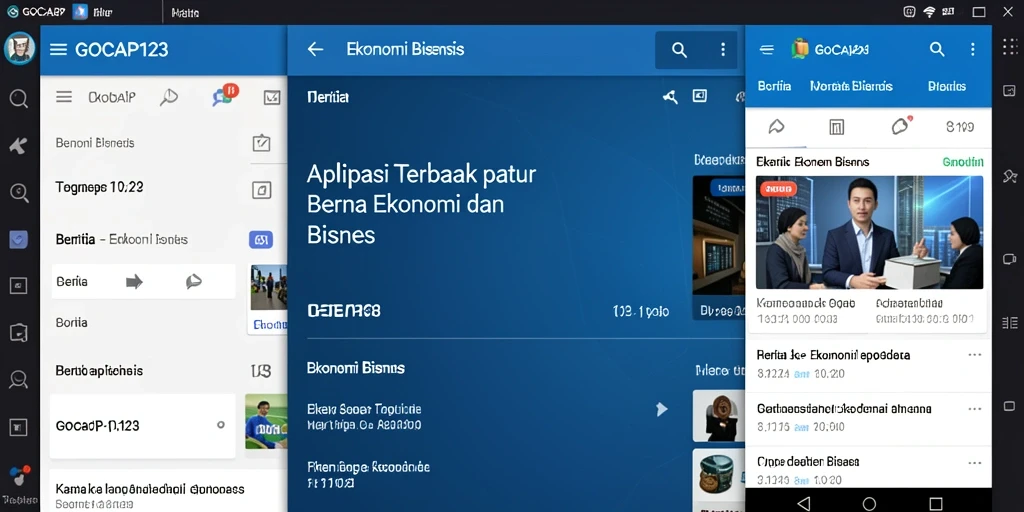The image size is (1024, 512).
Task: Click the user avatar in the far-left sidebar
Action: 19,48
